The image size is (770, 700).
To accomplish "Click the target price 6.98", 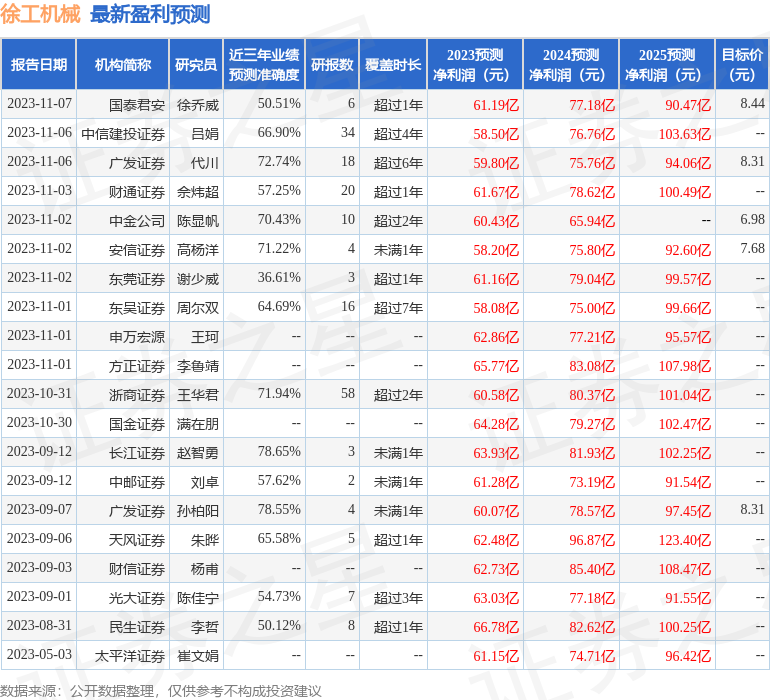I will click(752, 220).
